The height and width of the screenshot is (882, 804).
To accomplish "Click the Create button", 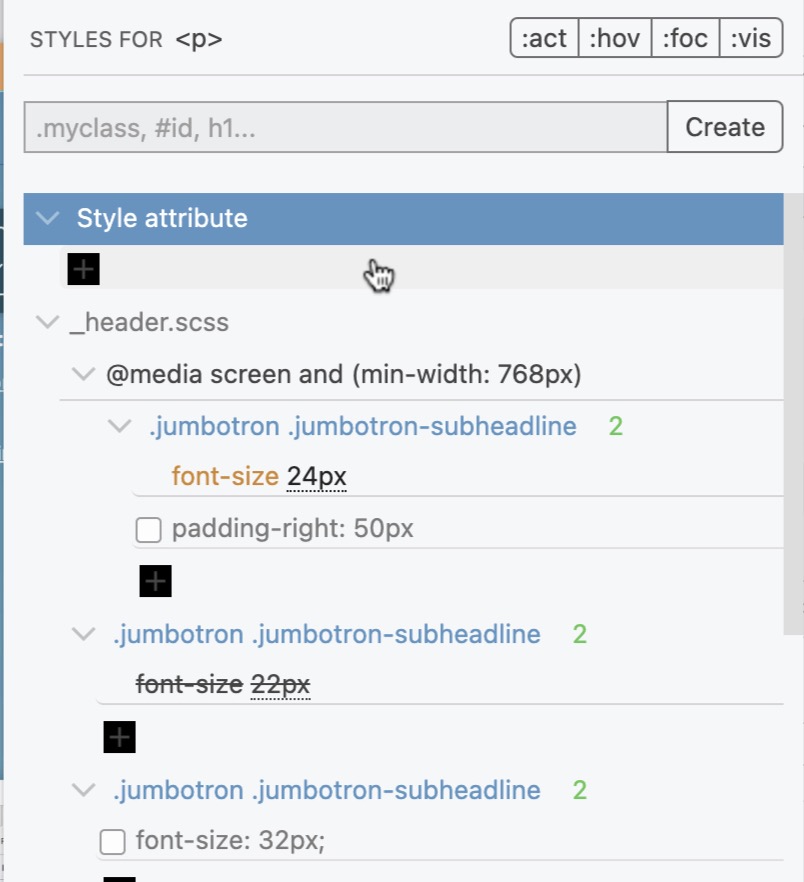I will pyautogui.click(x=725, y=127).
